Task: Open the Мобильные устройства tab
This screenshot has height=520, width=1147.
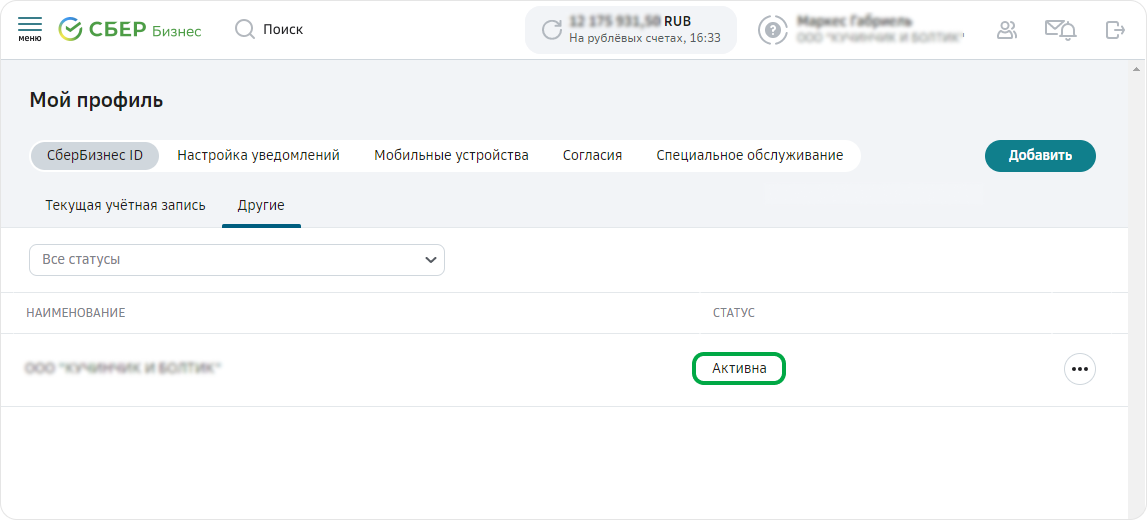Action: pyautogui.click(x=451, y=156)
